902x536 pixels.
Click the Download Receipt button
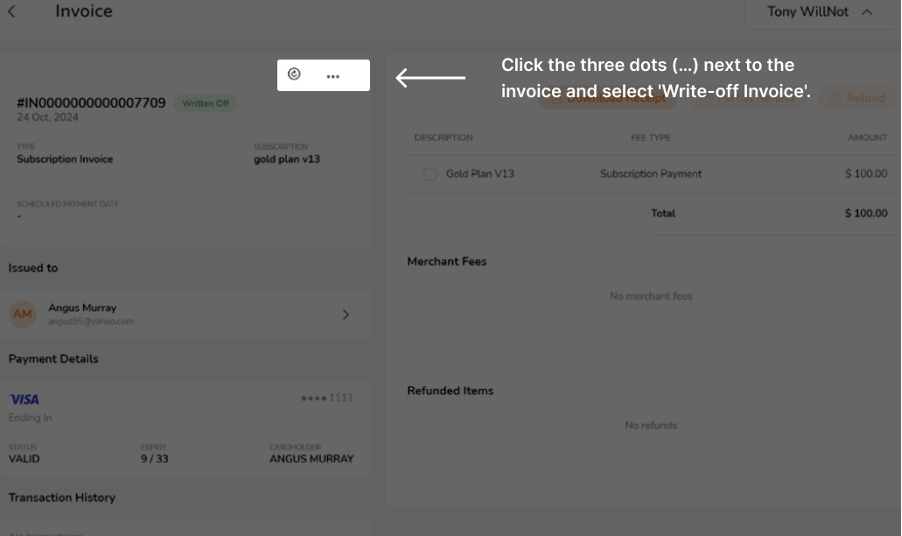(608, 98)
